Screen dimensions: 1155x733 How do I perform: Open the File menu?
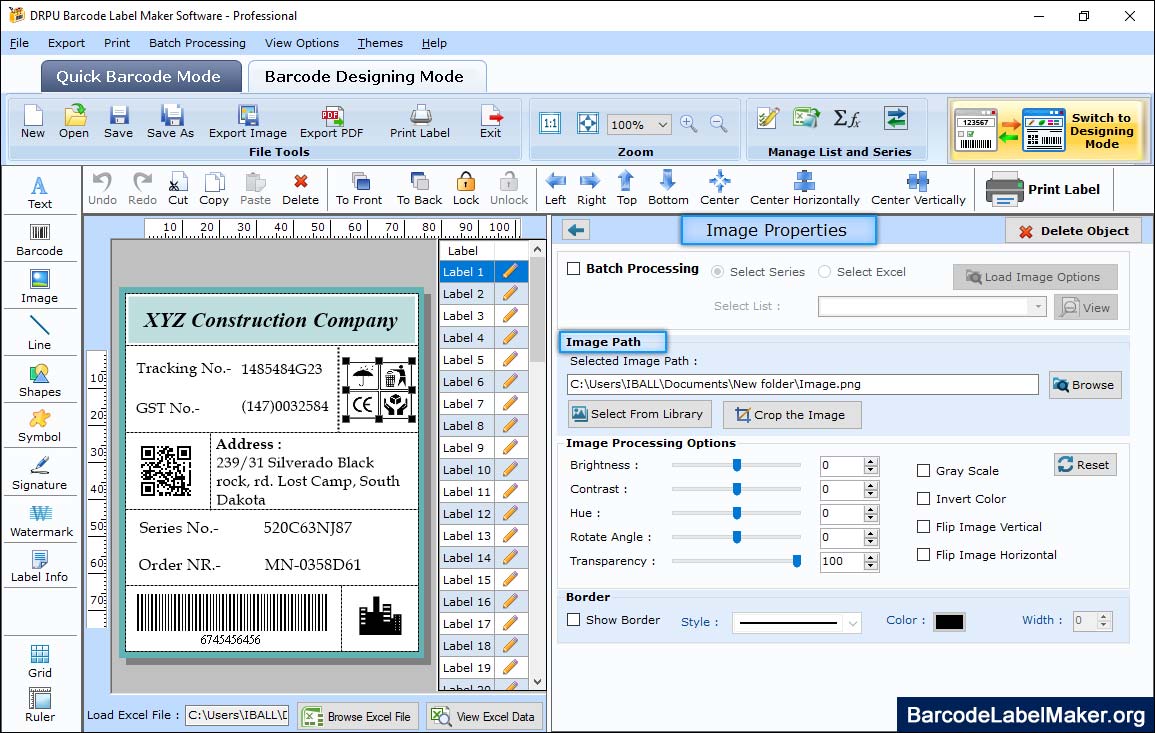click(x=19, y=43)
